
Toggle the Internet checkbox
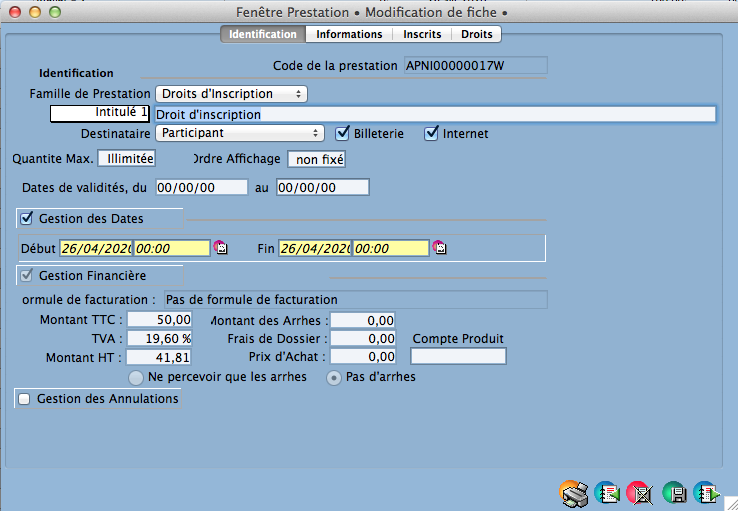click(x=431, y=134)
